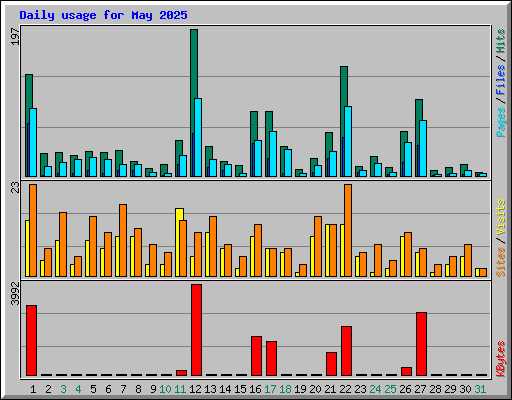
Task: Click day 1 on the date axis
Action: coord(33,389)
